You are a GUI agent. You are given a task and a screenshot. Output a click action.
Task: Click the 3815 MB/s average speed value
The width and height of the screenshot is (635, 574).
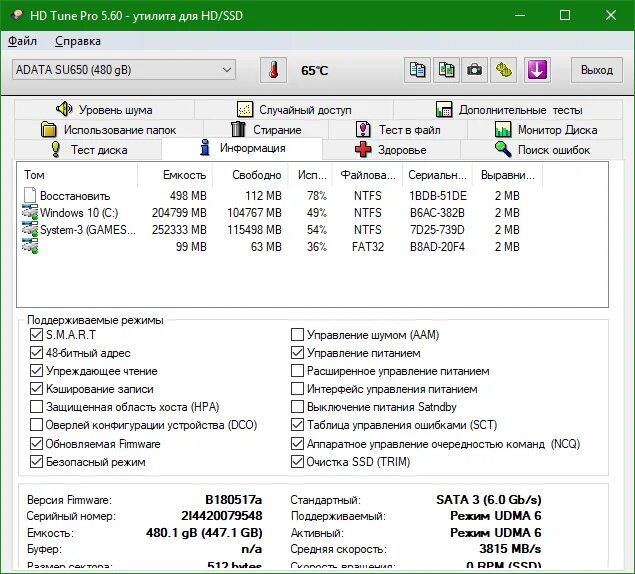coord(510,549)
